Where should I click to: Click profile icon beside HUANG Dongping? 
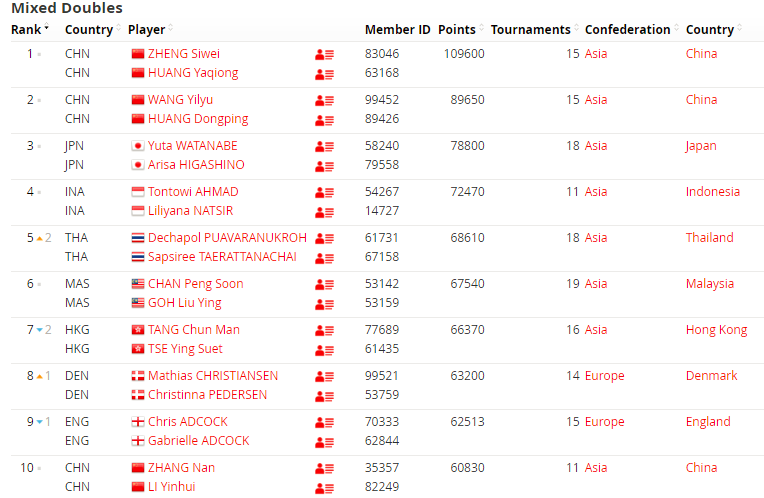pos(324,119)
